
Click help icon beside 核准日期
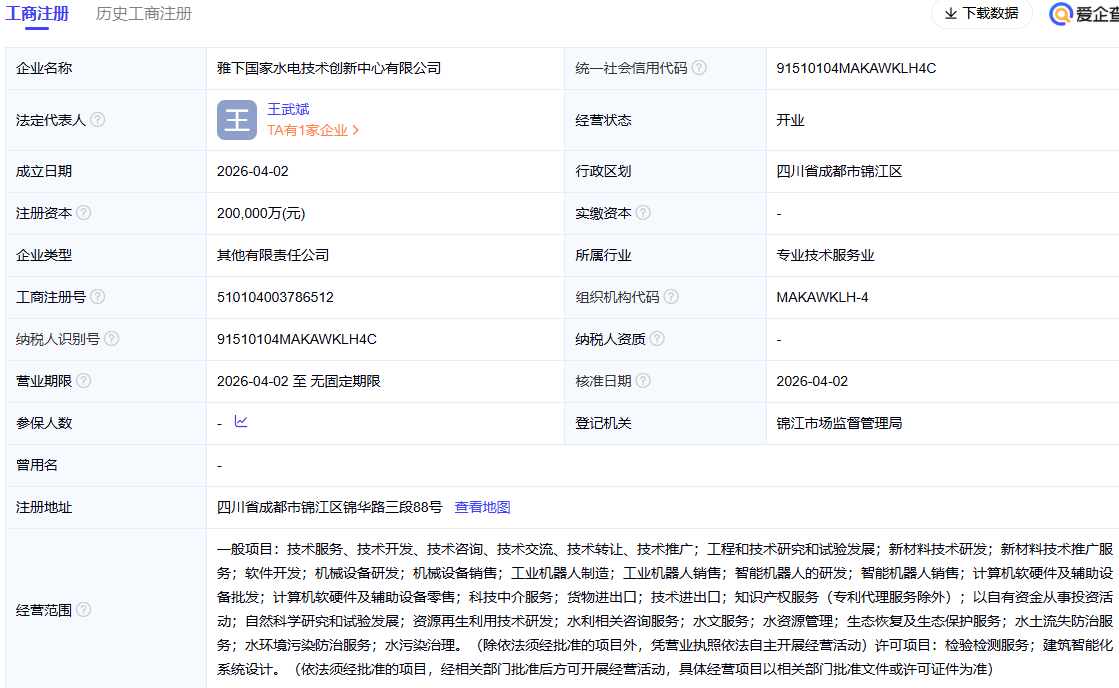coord(643,381)
